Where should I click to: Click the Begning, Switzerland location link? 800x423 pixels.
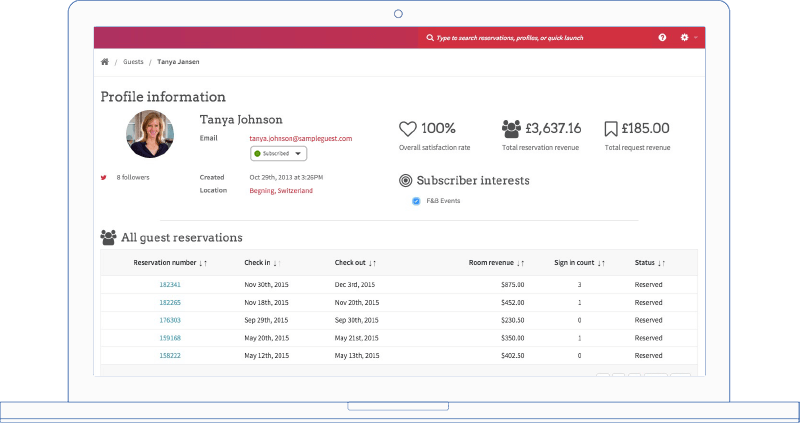[x=281, y=190]
